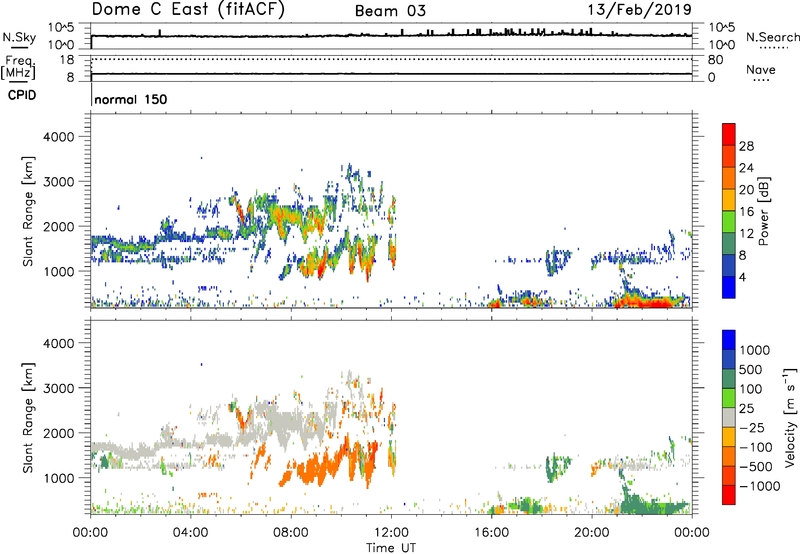Click the "100" velocity colorbar label

[x=749, y=389]
